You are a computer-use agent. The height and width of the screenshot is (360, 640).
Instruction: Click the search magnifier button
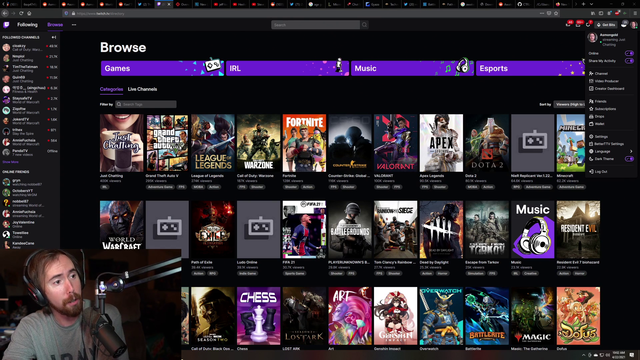tap(364, 25)
